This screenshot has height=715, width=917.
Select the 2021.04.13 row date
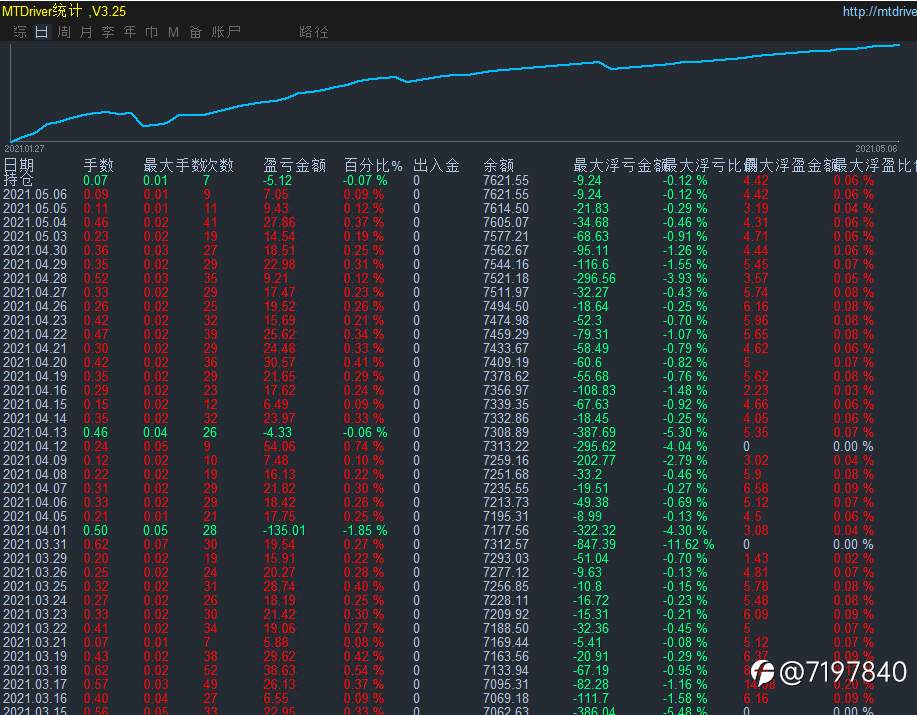pos(35,433)
